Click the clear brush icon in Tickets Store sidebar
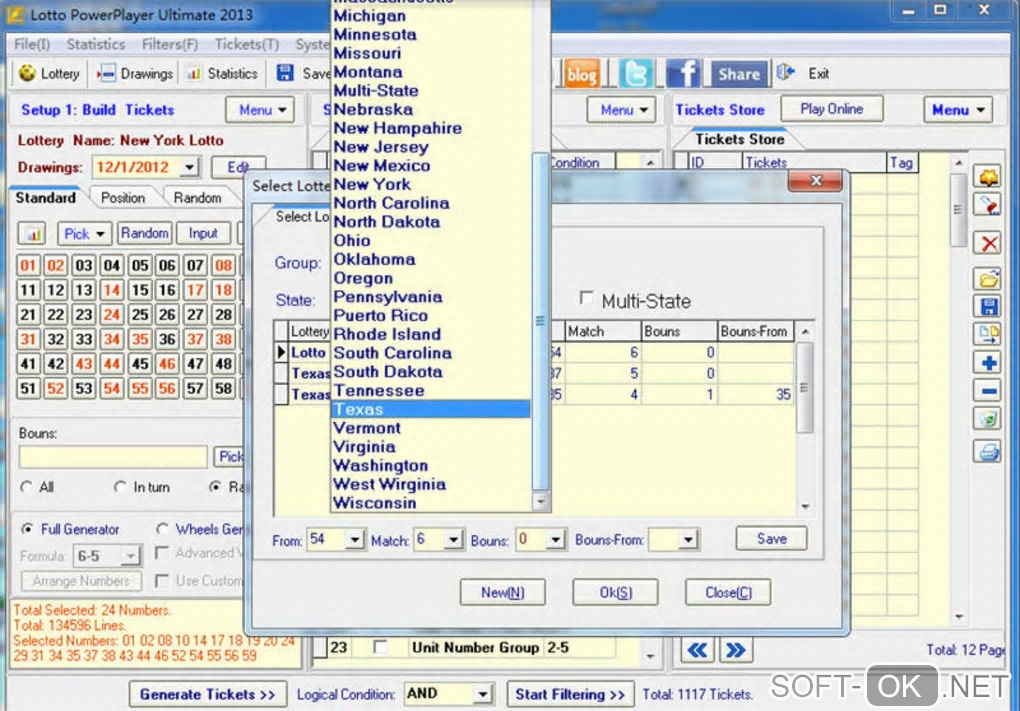 point(987,205)
